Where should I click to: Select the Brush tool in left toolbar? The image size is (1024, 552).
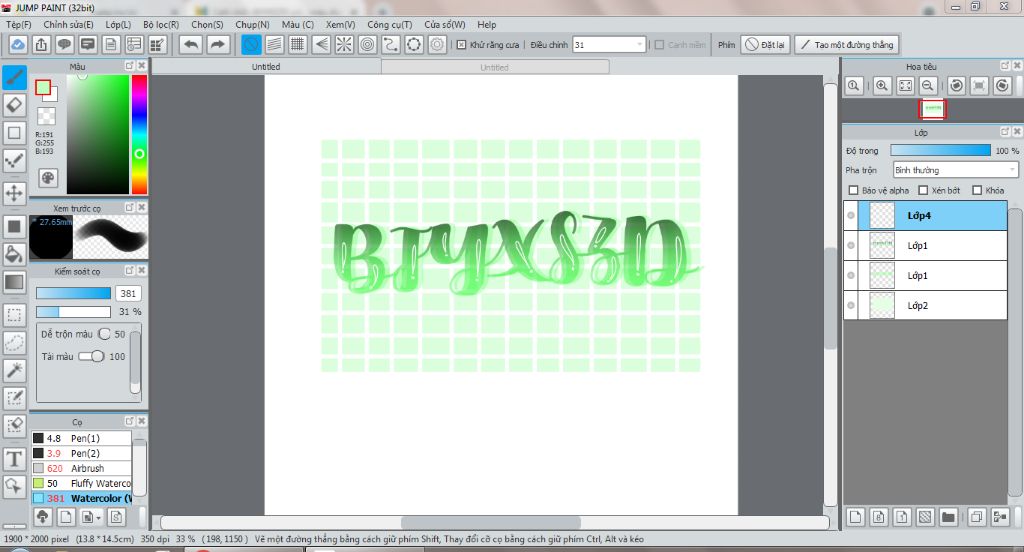click(x=14, y=77)
